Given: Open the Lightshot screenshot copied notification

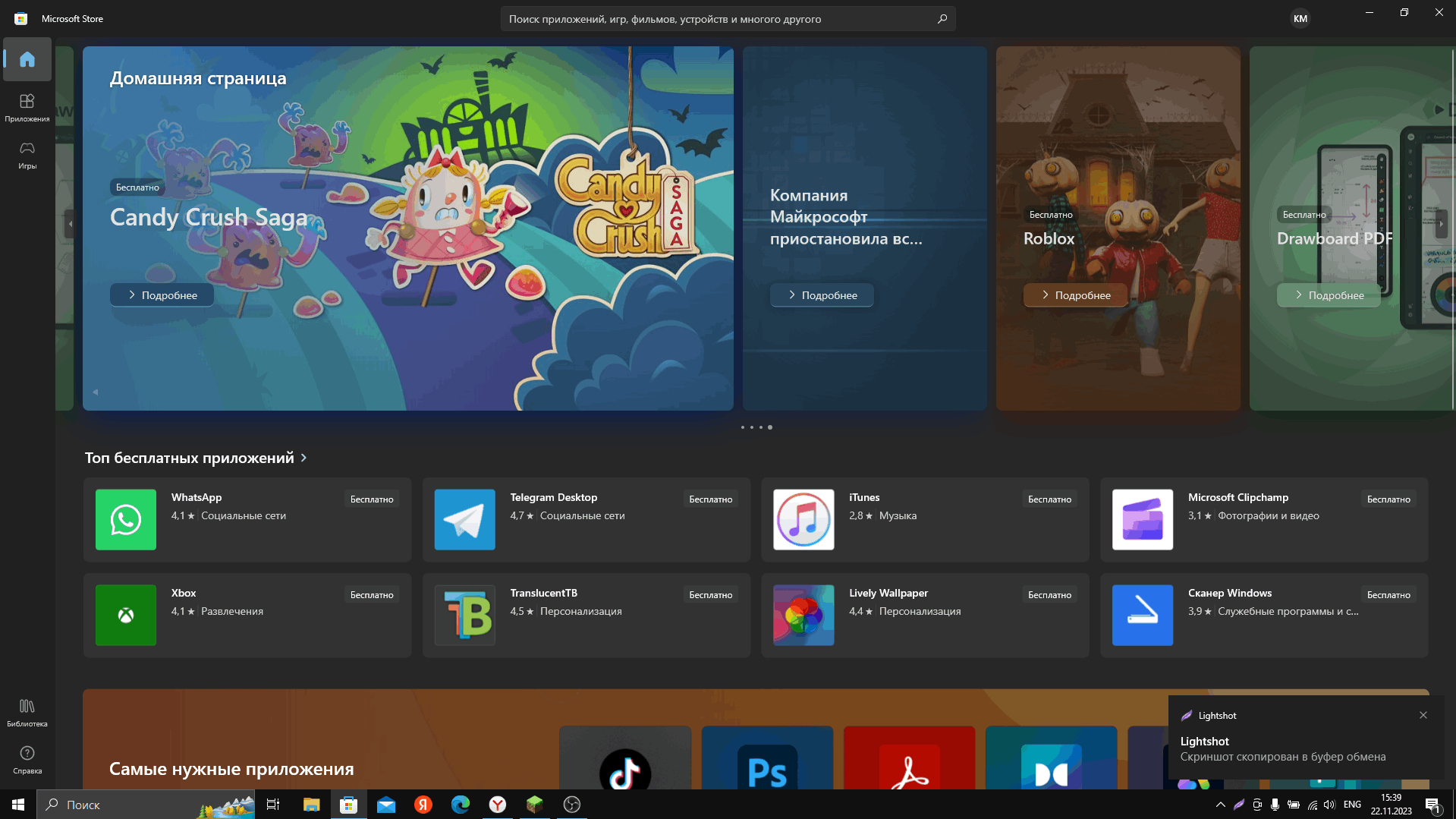Looking at the screenshot, I should 1306,737.
